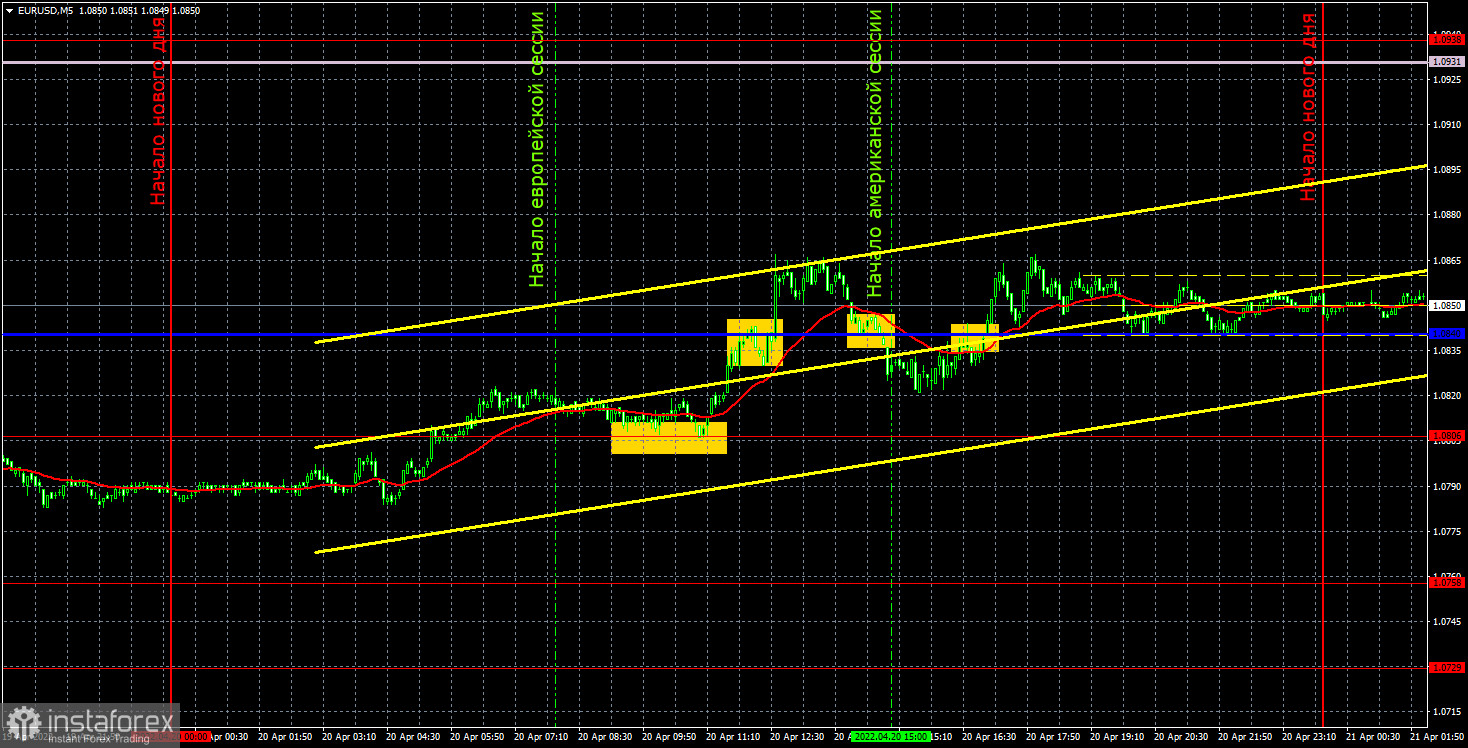Screen dimensions: 1468x748
Task: Select the yellow rectangle at 11:10 breakout
Action: point(754,342)
